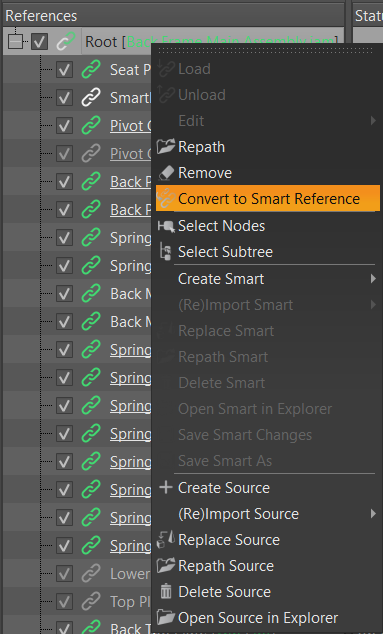The width and height of the screenshot is (383, 634).
Task: Click the grey link icon beside Lower
Action: coord(91,574)
